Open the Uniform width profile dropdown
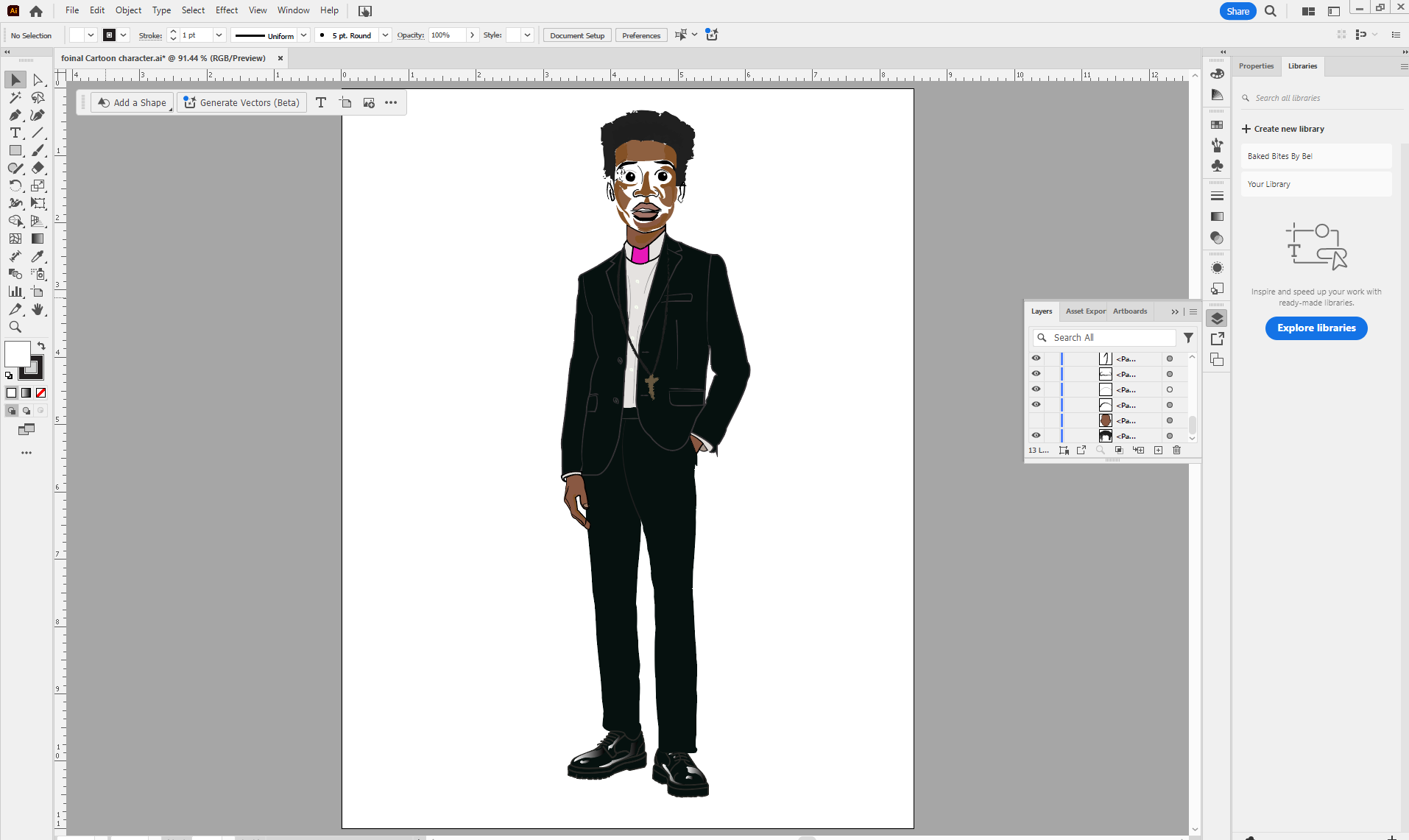1409x840 pixels. (x=304, y=35)
